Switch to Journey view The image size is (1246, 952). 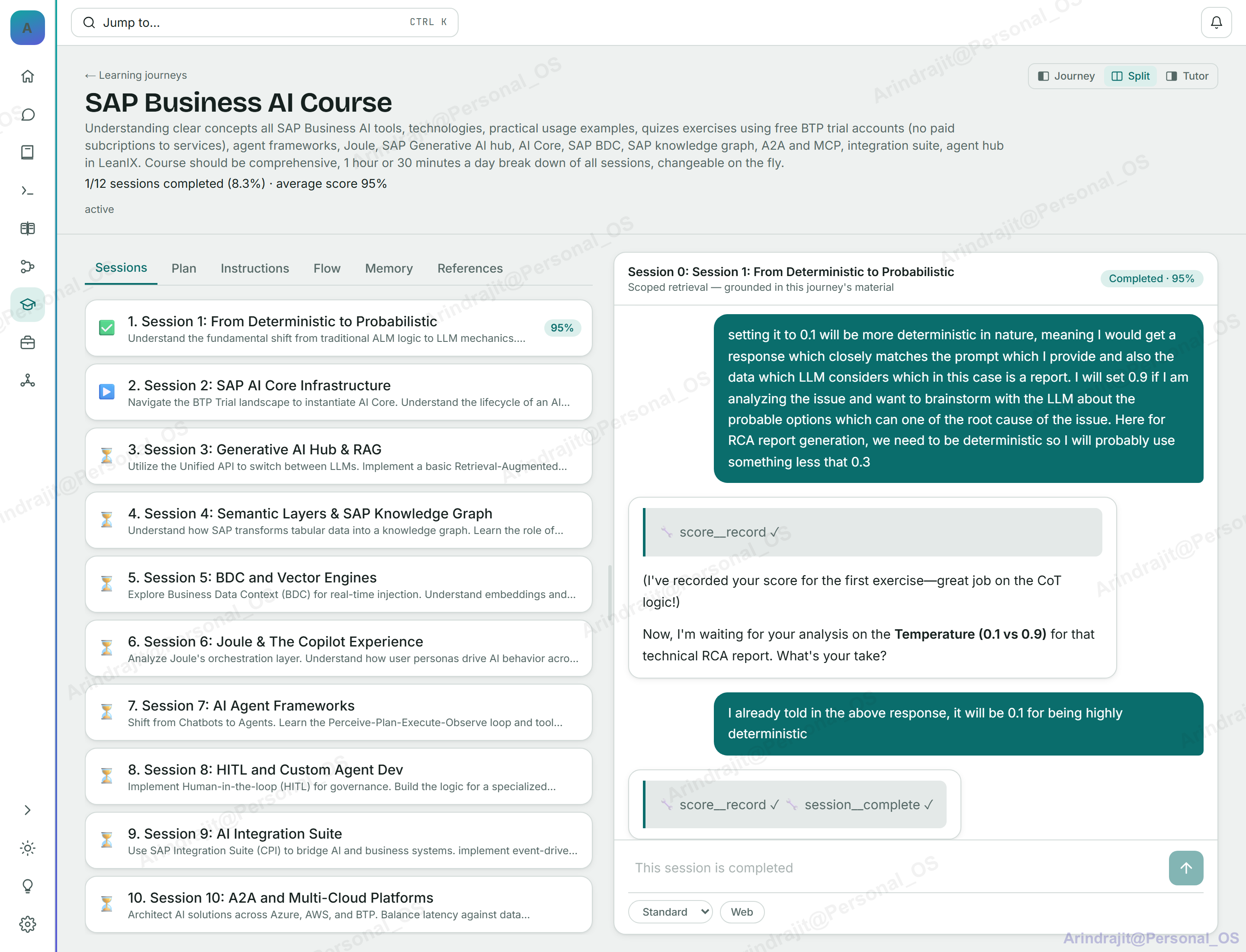pyautogui.click(x=1066, y=76)
